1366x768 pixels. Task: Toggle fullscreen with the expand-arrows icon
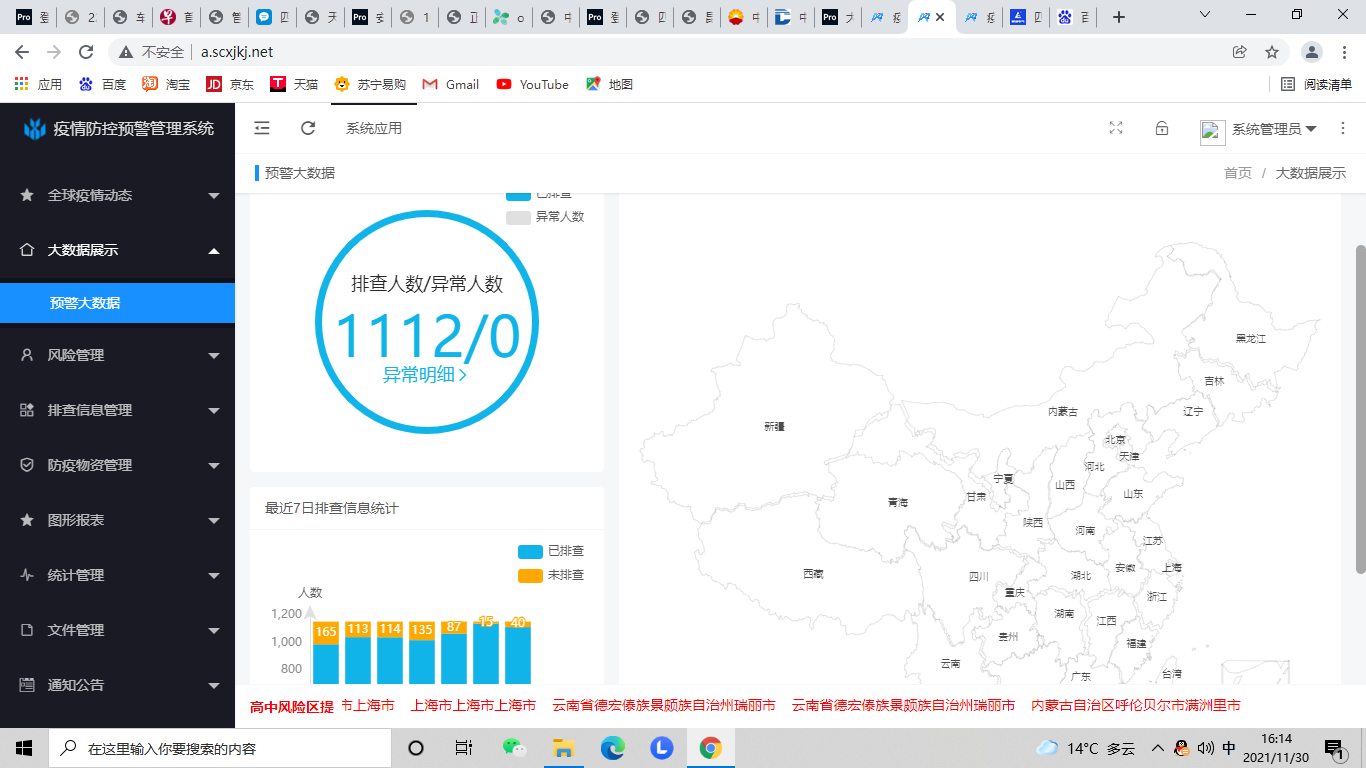(x=1116, y=128)
